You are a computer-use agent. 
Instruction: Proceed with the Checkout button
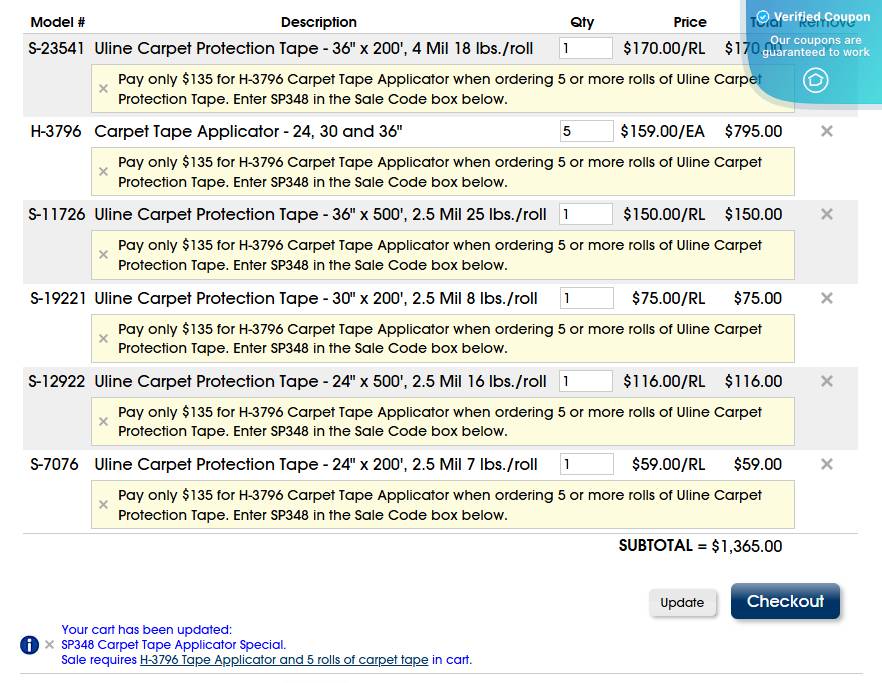tap(785, 601)
